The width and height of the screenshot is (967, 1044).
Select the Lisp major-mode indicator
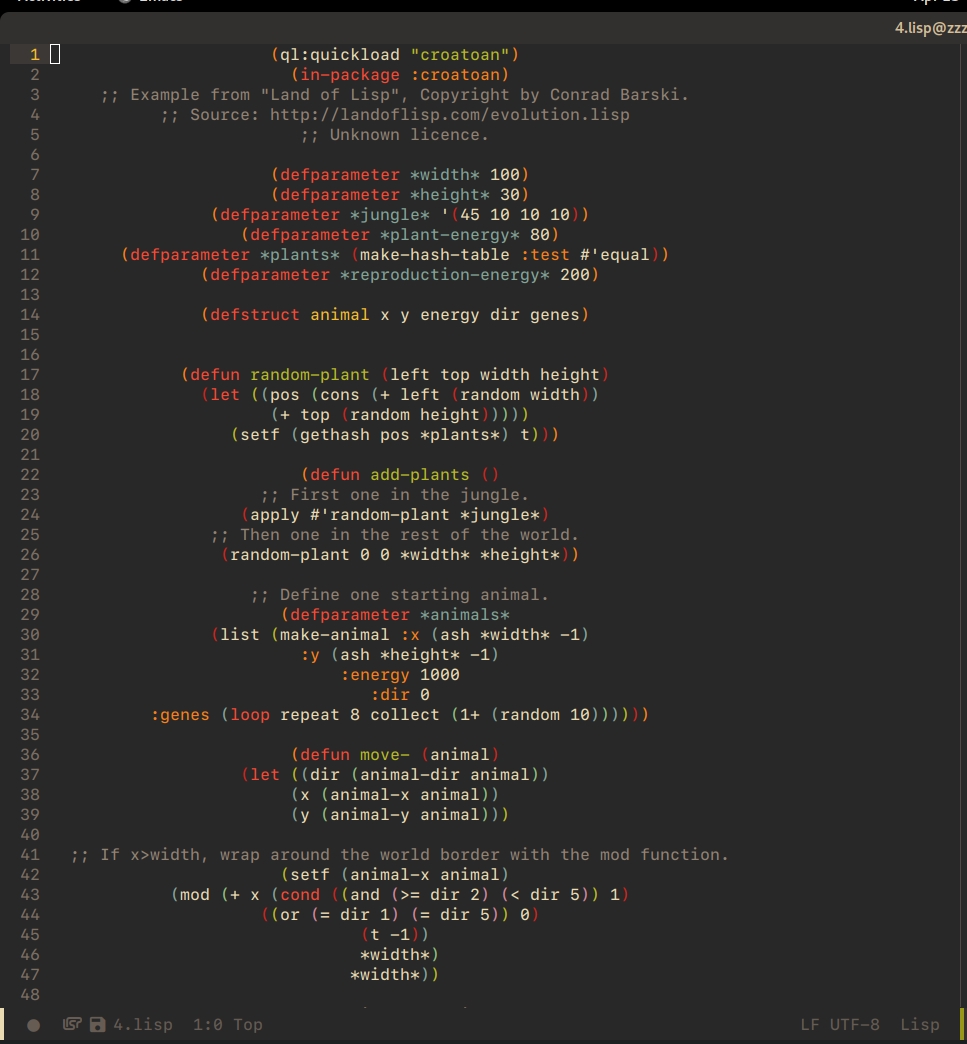coord(919,1024)
